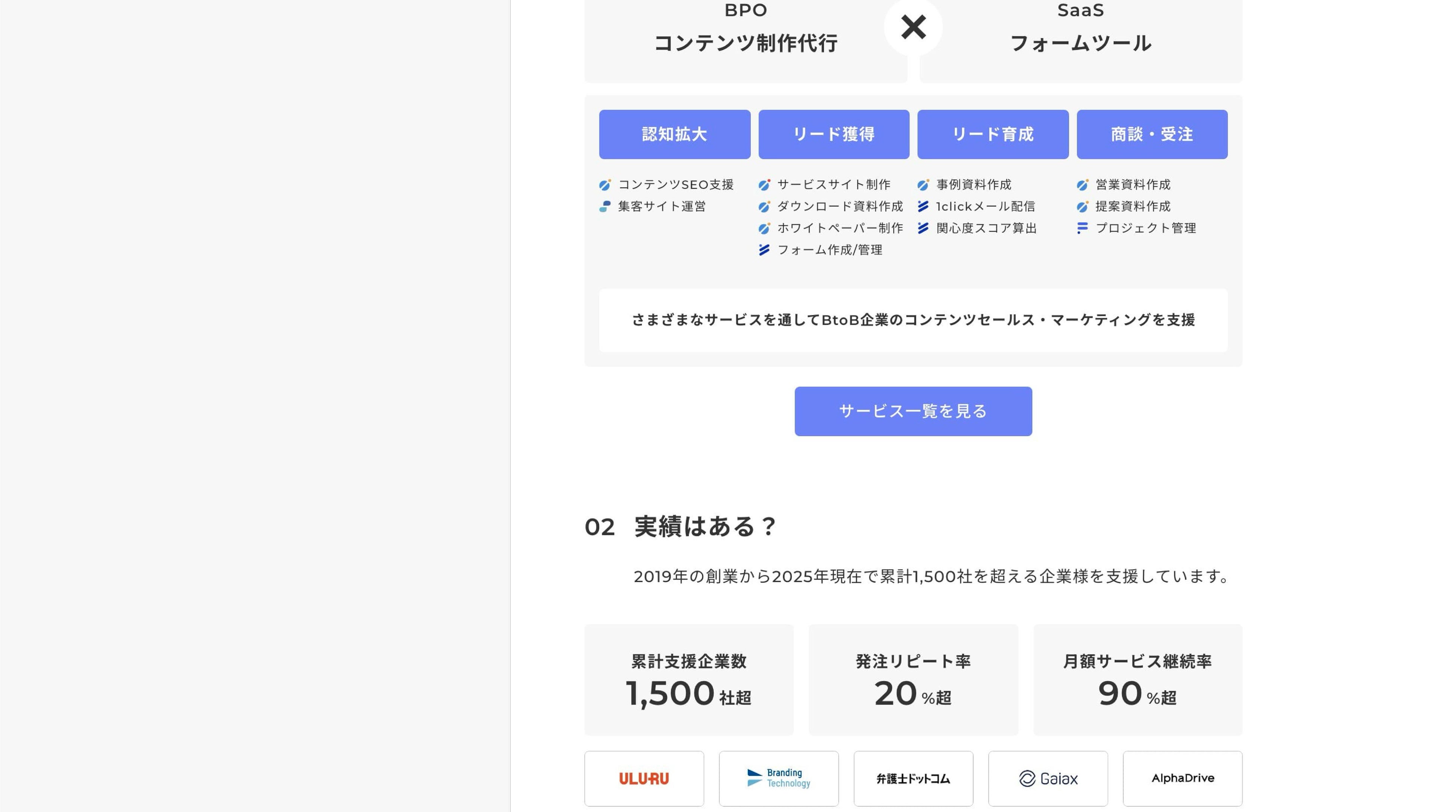
Task: Select the 商談・受注 stage header
Action: [x=1152, y=134]
